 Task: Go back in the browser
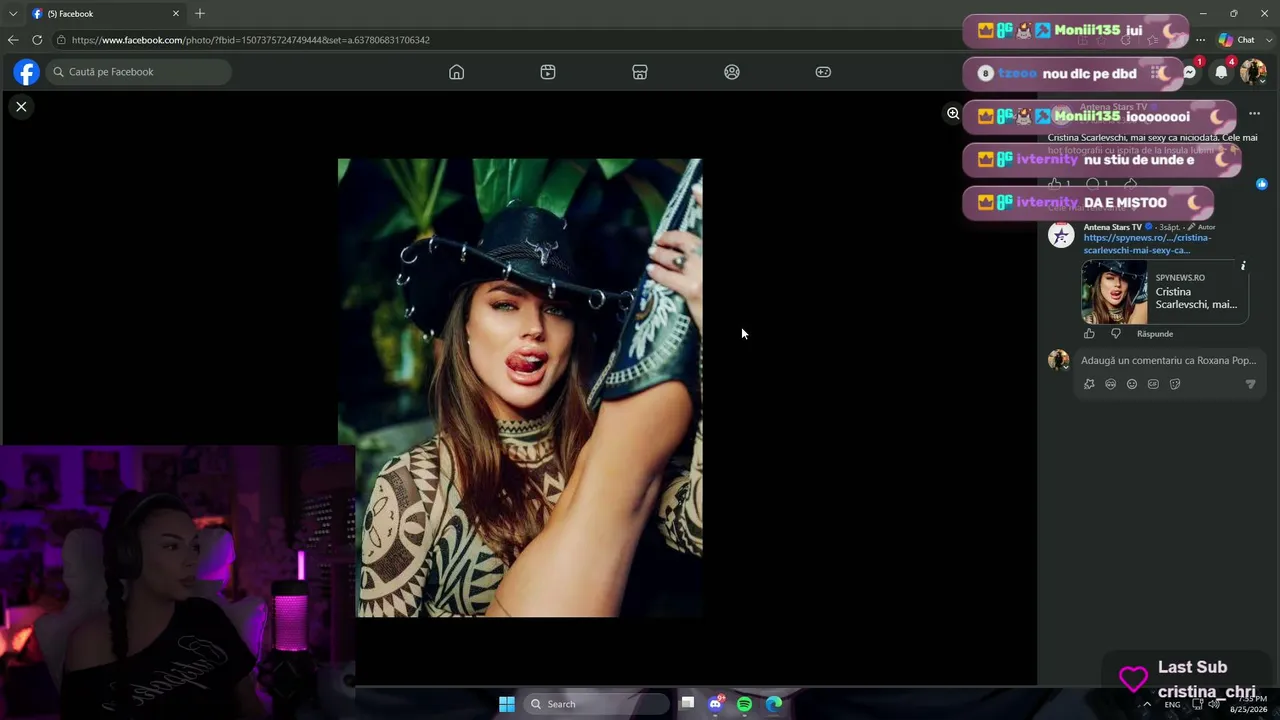[x=13, y=40]
